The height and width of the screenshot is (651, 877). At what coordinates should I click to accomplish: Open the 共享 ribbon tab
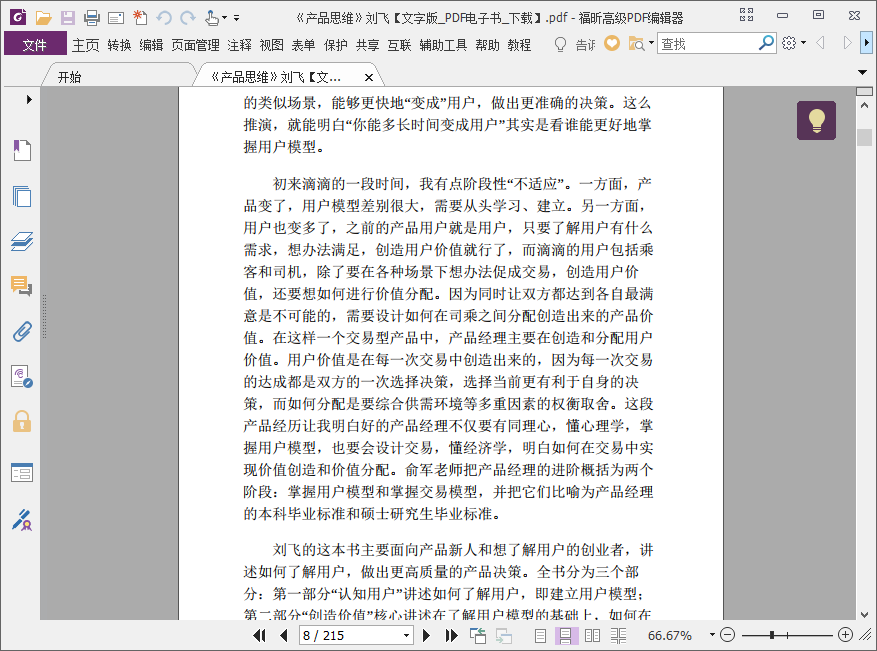[367, 45]
